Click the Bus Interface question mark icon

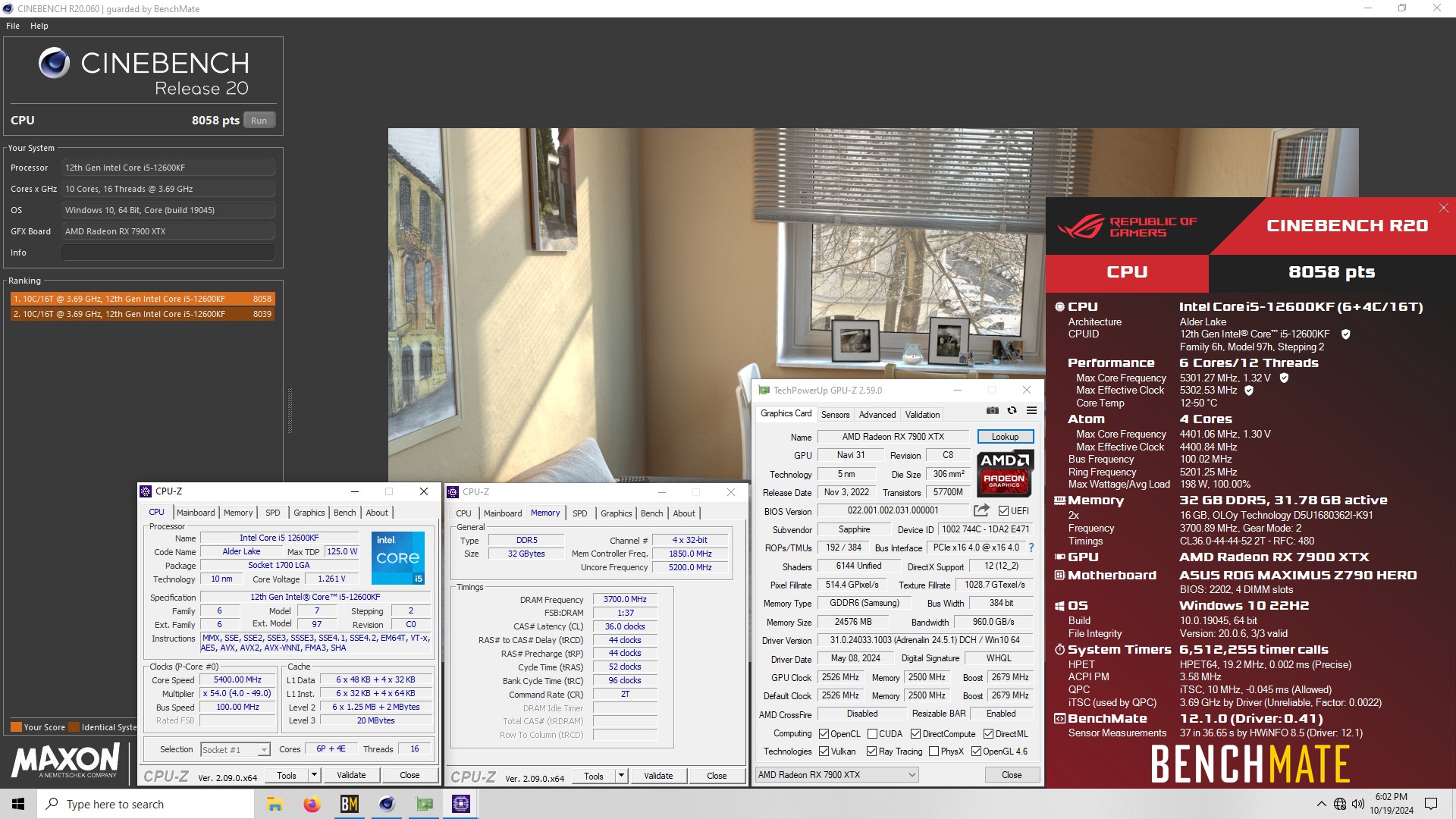[1031, 548]
